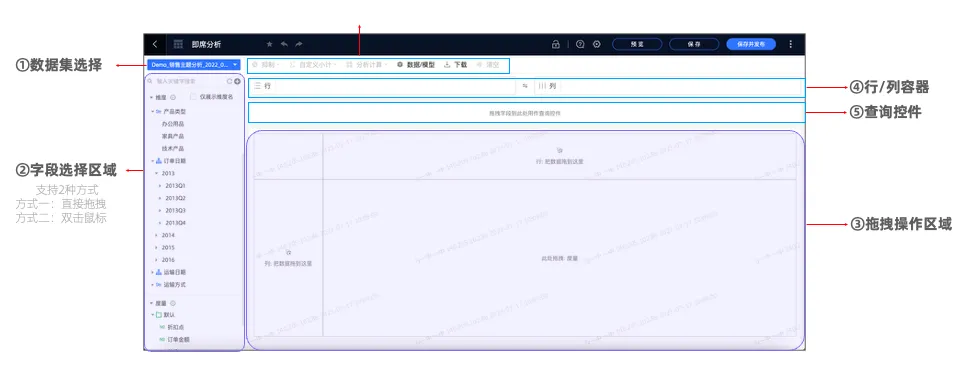This screenshot has height=383, width=976.
Task: Open the Demo dataset selector dropdown
Action: point(193,65)
